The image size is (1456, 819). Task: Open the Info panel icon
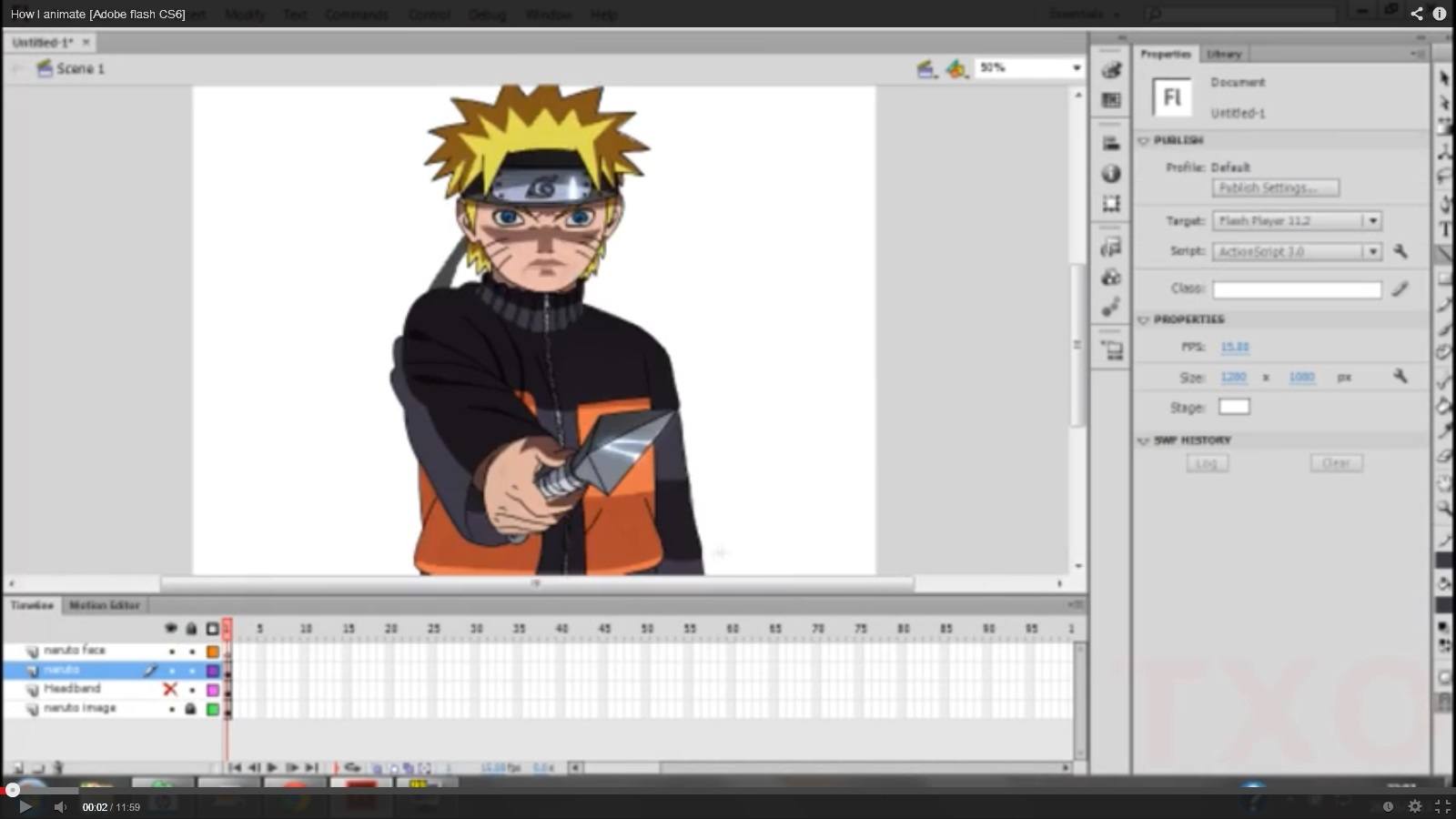pyautogui.click(x=1111, y=174)
